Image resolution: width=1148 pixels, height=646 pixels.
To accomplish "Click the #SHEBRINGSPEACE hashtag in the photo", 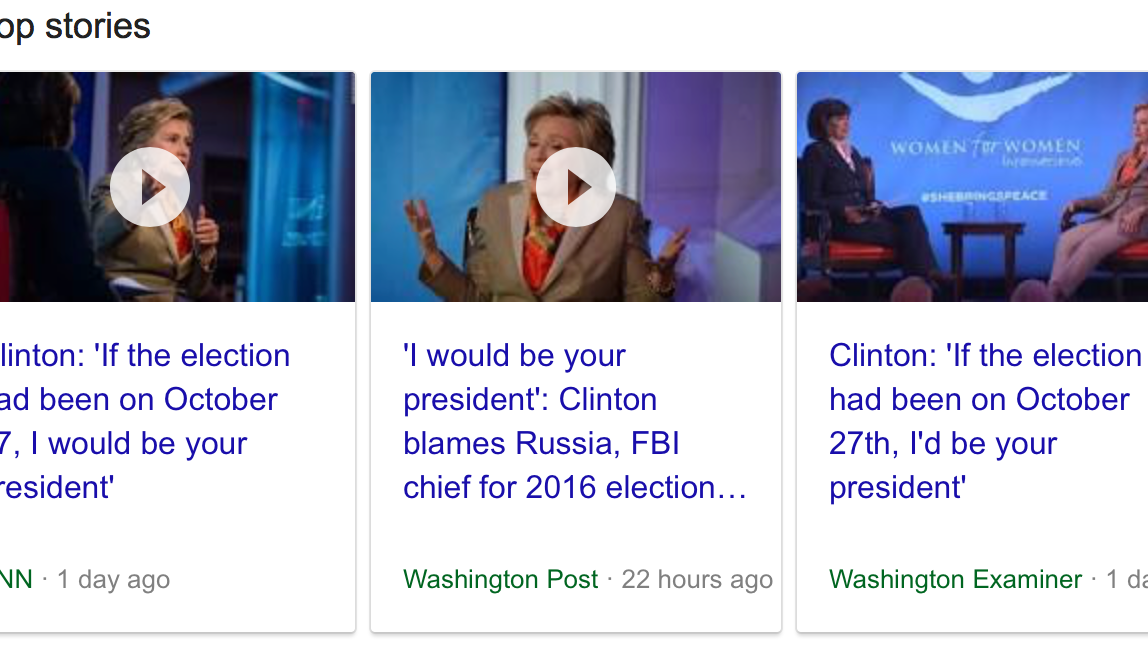I will pos(983,196).
